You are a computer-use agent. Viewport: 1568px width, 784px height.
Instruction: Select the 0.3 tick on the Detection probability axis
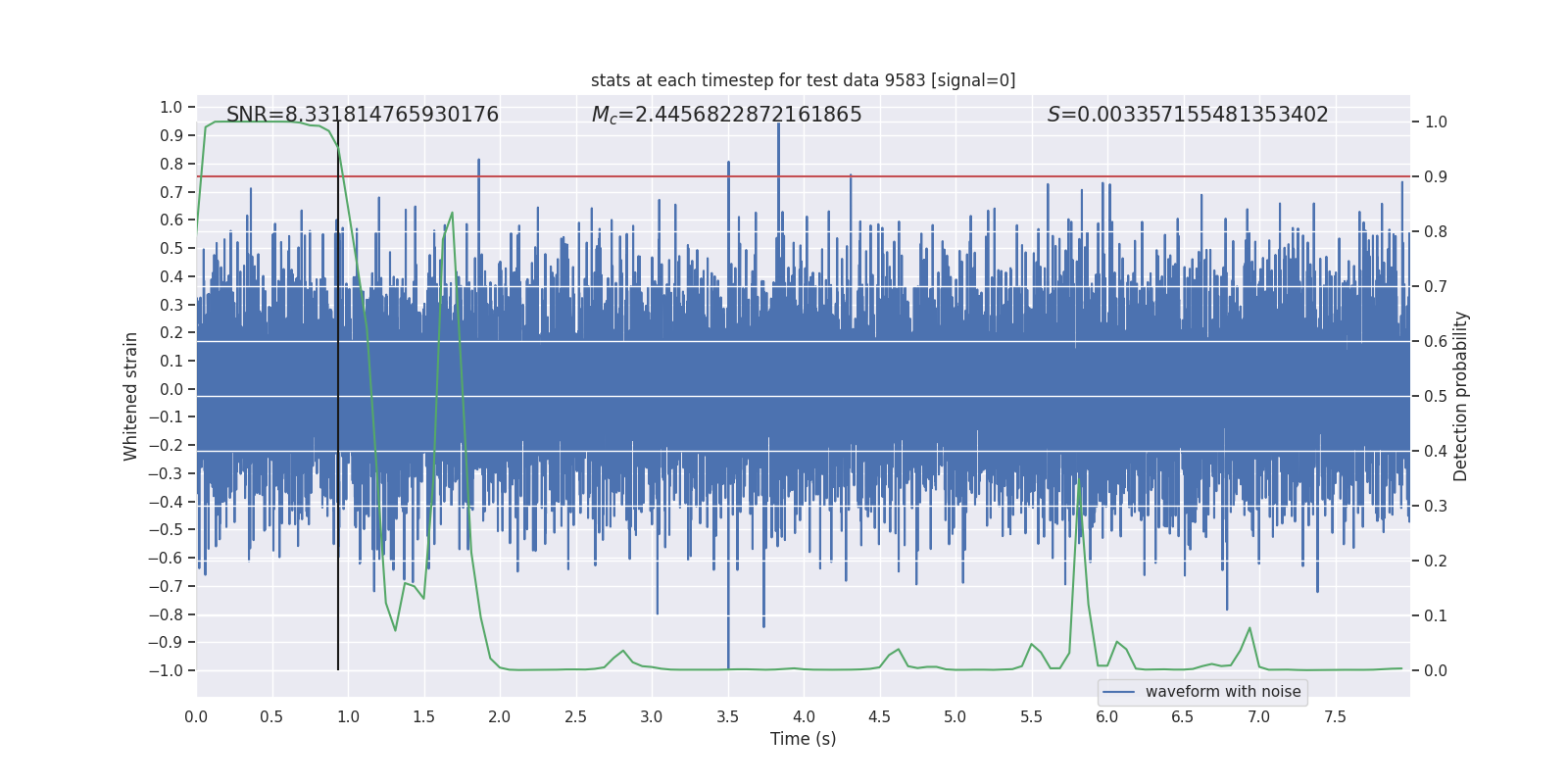click(1436, 507)
